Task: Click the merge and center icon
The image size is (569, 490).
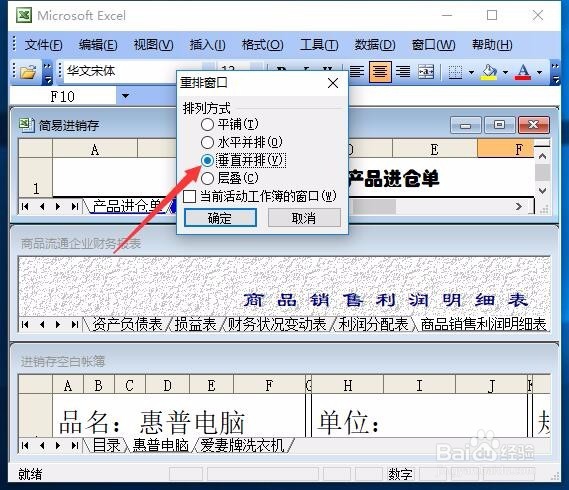Action: click(426, 72)
